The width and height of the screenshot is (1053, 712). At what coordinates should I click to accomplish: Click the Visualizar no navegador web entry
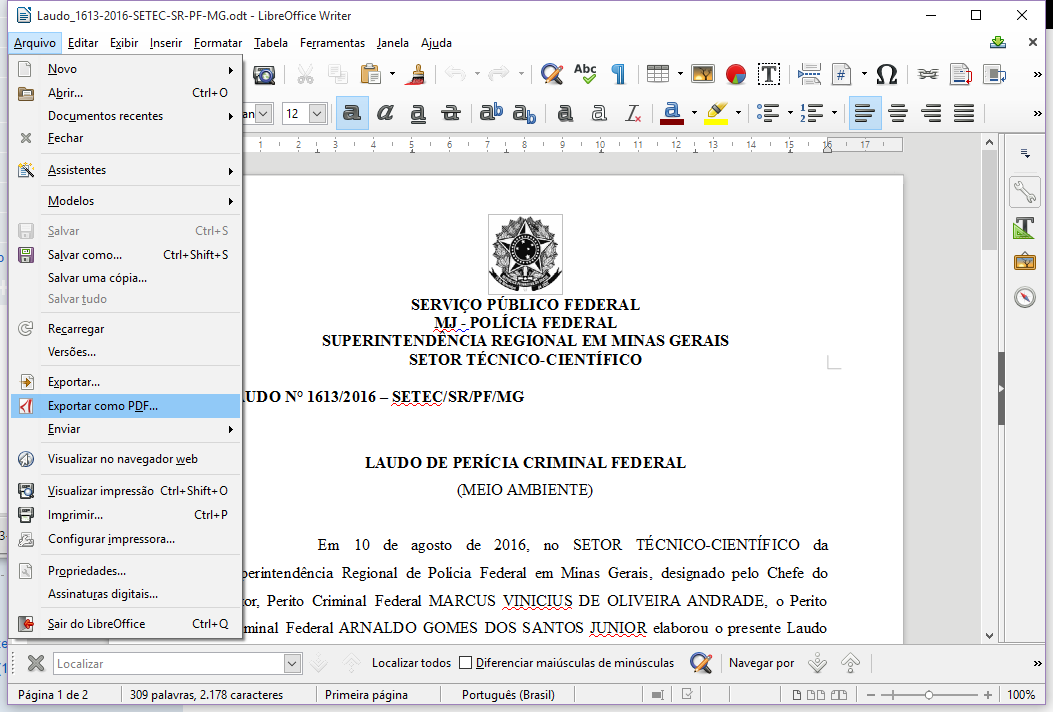(126, 459)
